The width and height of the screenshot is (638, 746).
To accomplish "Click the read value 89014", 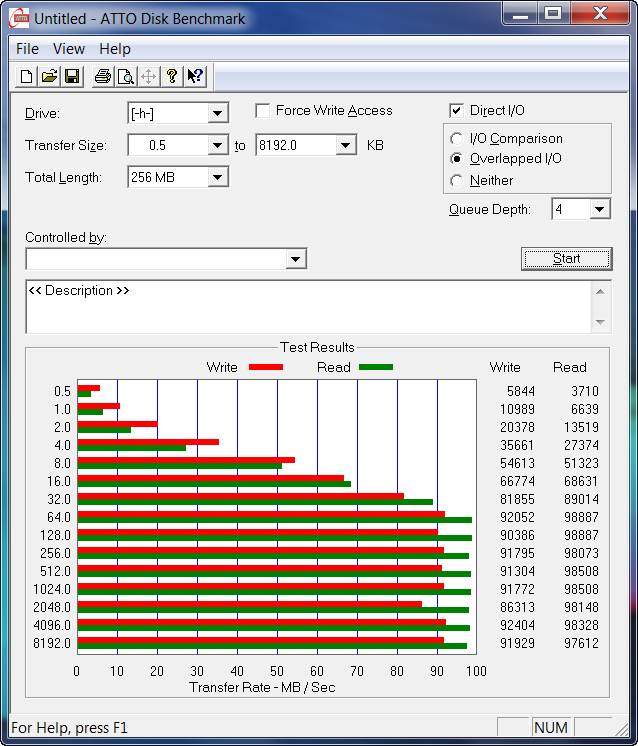I will (581, 499).
